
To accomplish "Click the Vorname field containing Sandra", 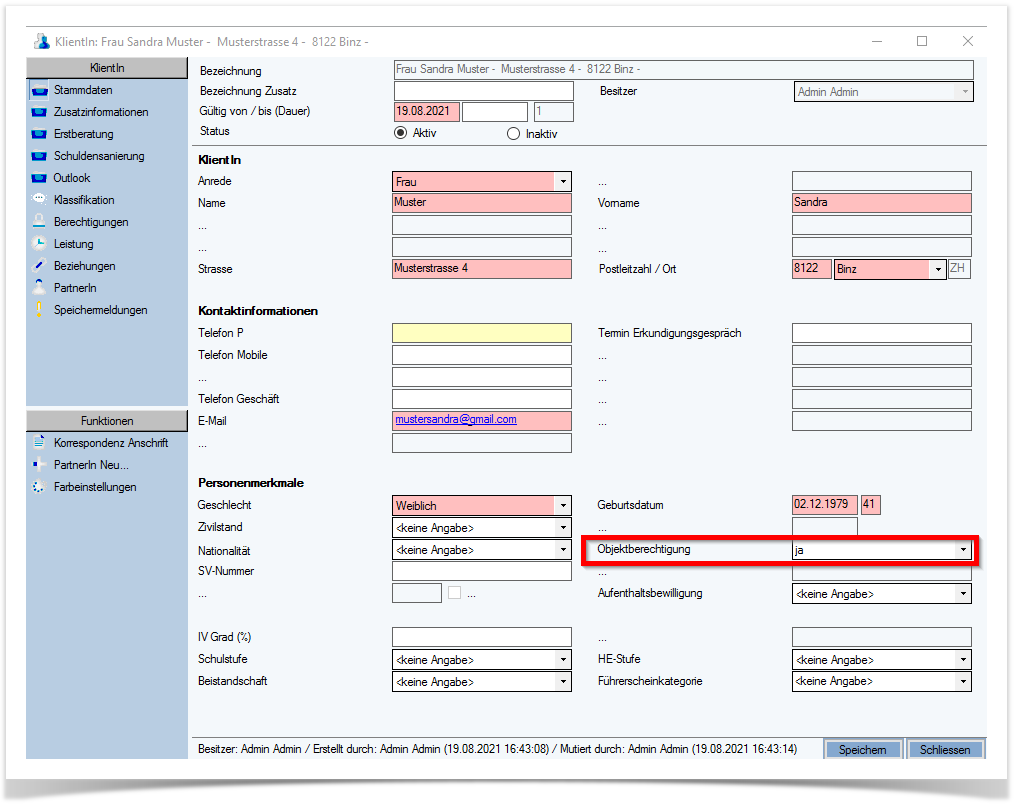I will pos(882,203).
